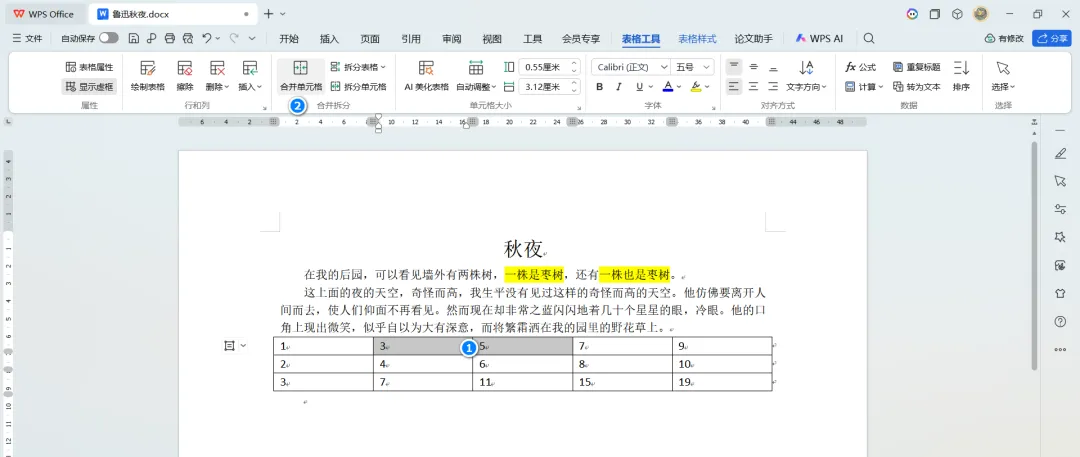The height and width of the screenshot is (457, 1080).
Task: Align cell text middle center icon
Action: point(754,87)
